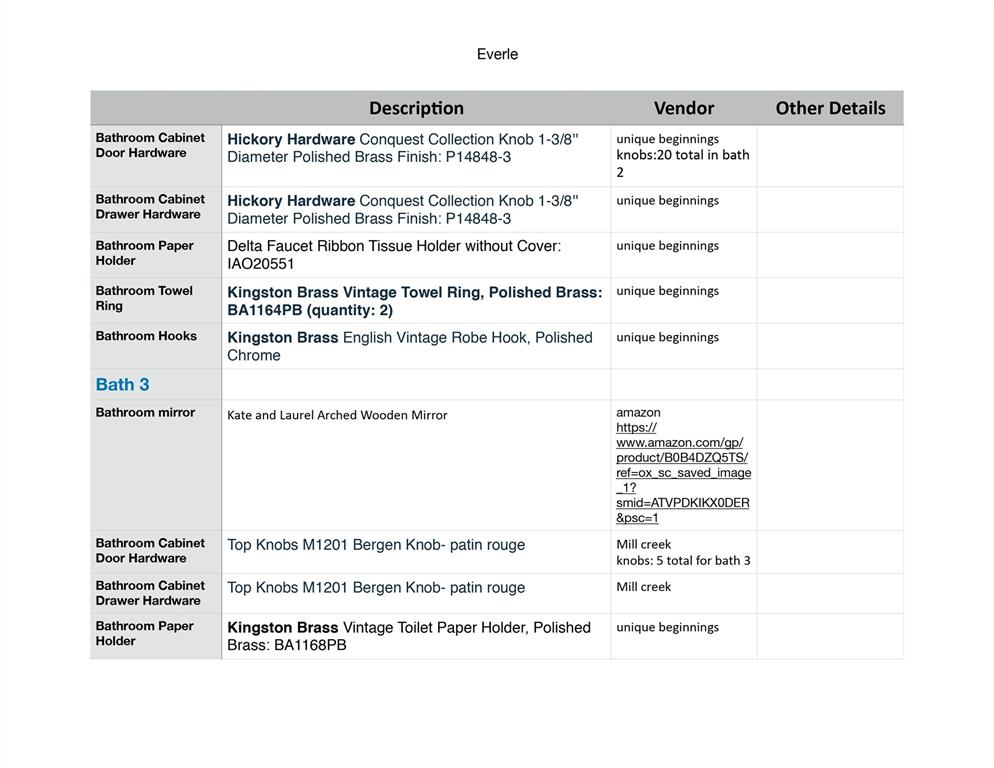Screen dimensions: 994x768
Task: Click the 'Everle' page title
Action: pyautogui.click(x=497, y=55)
